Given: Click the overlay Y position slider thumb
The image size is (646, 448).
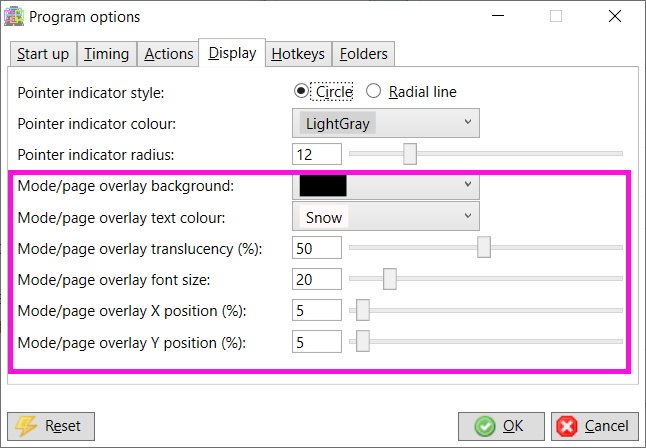Looking at the screenshot, I should (363, 341).
